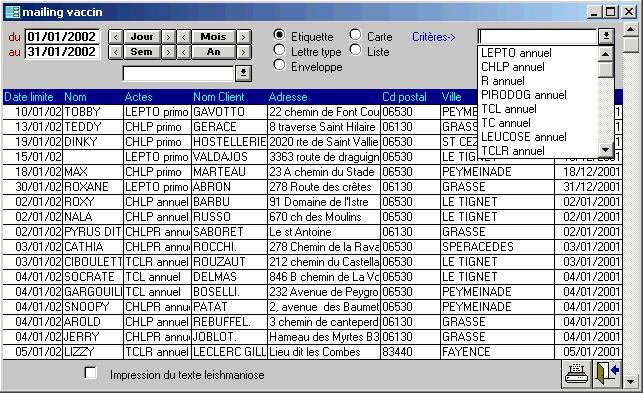
Task: Click previous arrow left of Sem
Action: point(116,52)
